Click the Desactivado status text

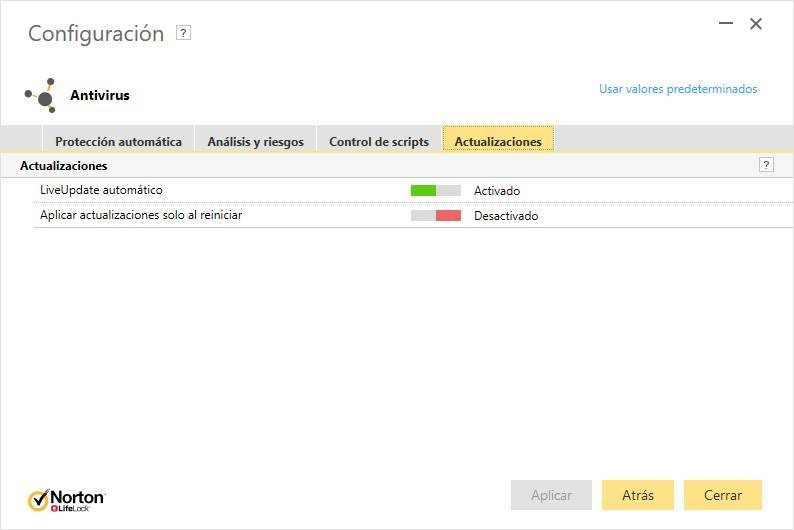tap(506, 216)
